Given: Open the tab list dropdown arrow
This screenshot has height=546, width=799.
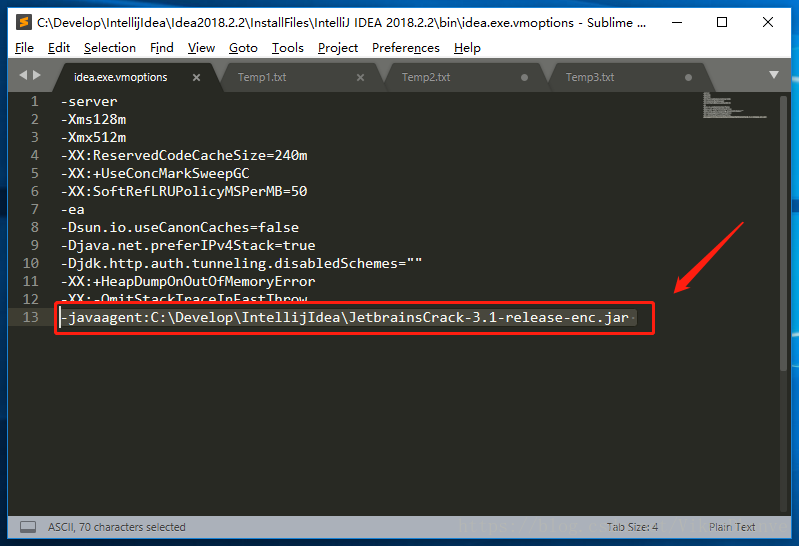Looking at the screenshot, I should coord(774,75).
